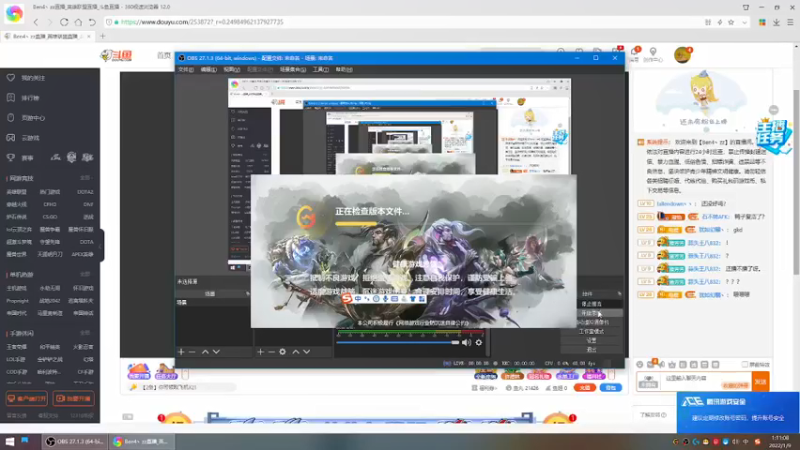Viewport: 800px width, 450px height.
Task: Mute audio with speaker icon in OBS mixer
Action: pyautogui.click(x=466, y=343)
